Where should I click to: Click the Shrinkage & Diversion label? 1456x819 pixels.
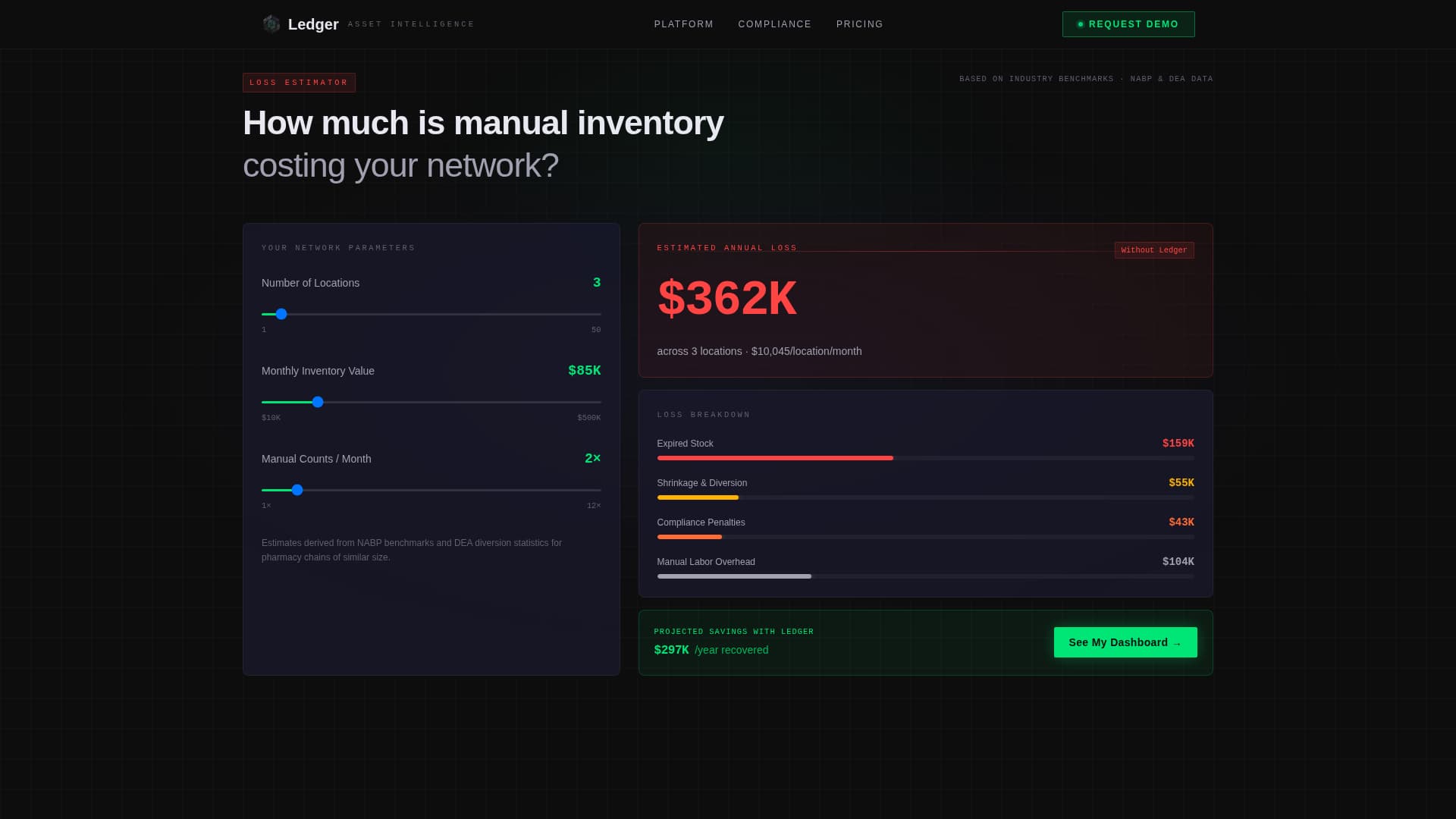[702, 483]
